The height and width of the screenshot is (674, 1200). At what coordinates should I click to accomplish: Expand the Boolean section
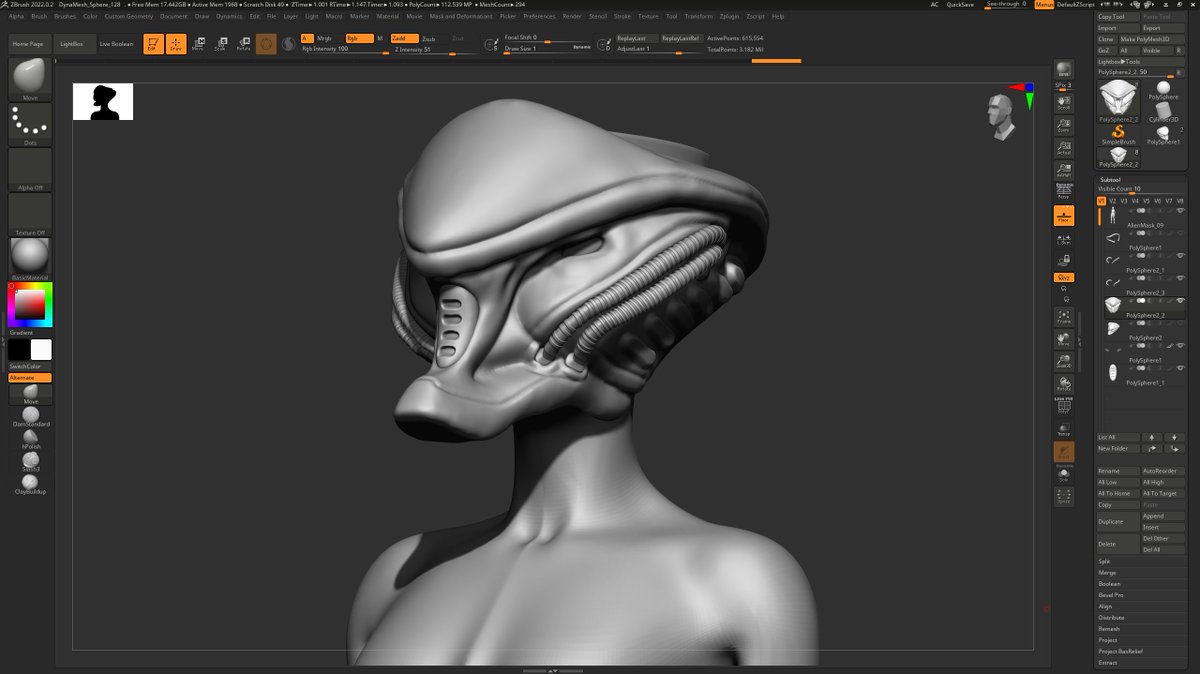tap(1110, 584)
